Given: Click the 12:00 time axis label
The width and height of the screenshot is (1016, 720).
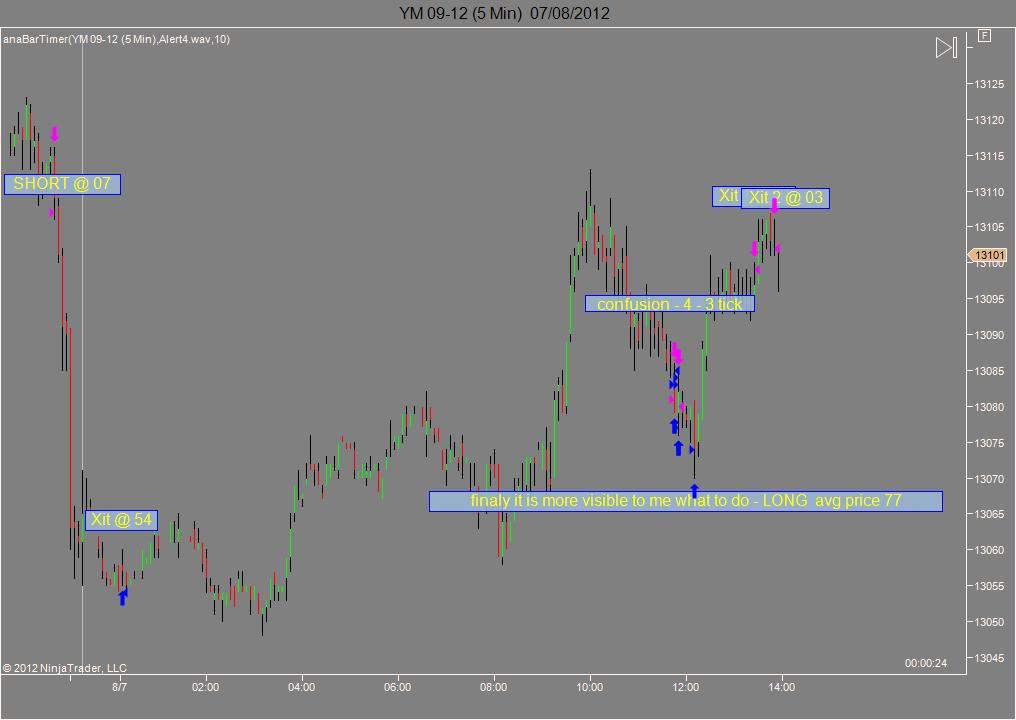Looking at the screenshot, I should 686,687.
